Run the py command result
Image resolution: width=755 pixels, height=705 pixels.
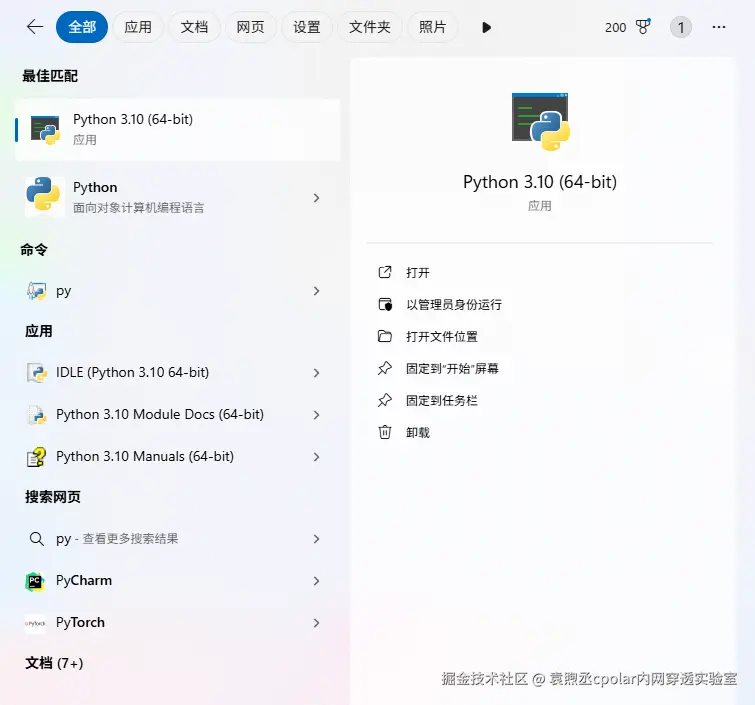164,291
